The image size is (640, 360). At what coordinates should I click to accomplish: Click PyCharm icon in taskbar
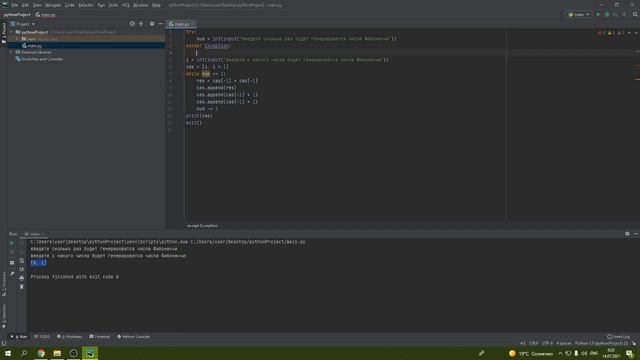90,353
